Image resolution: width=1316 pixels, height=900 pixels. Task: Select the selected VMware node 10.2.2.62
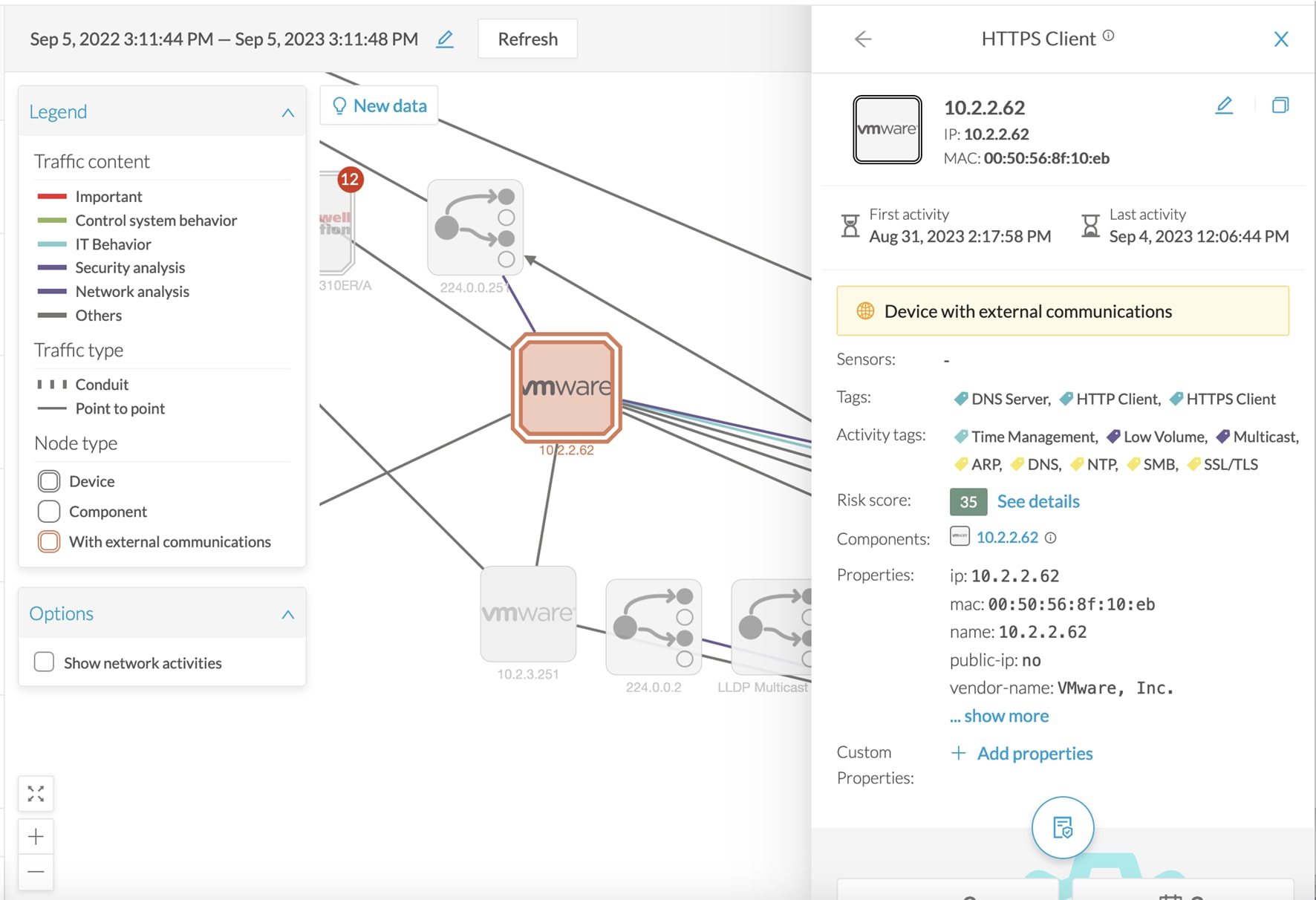(566, 387)
